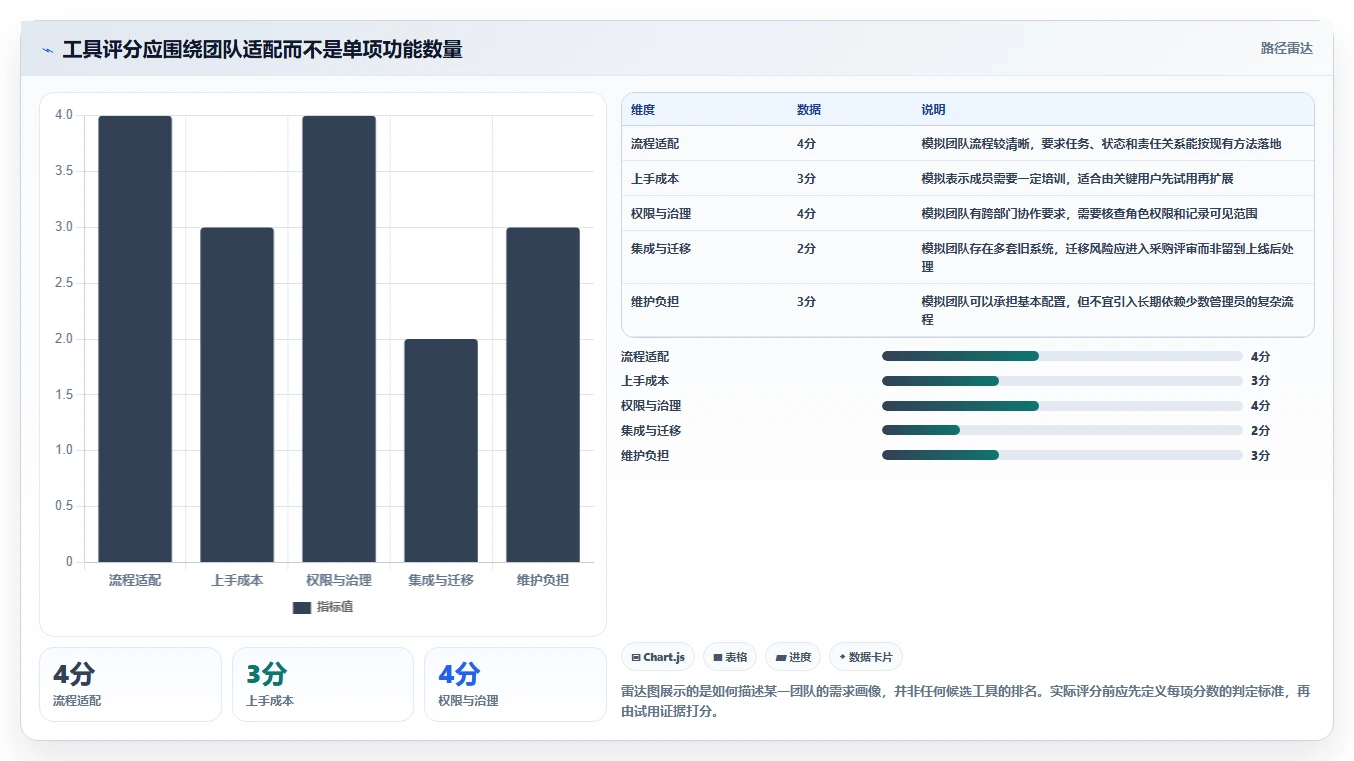Viewport: 1354px width, 761px height.
Task: Select the Chart.js tag chip
Action: click(658, 657)
